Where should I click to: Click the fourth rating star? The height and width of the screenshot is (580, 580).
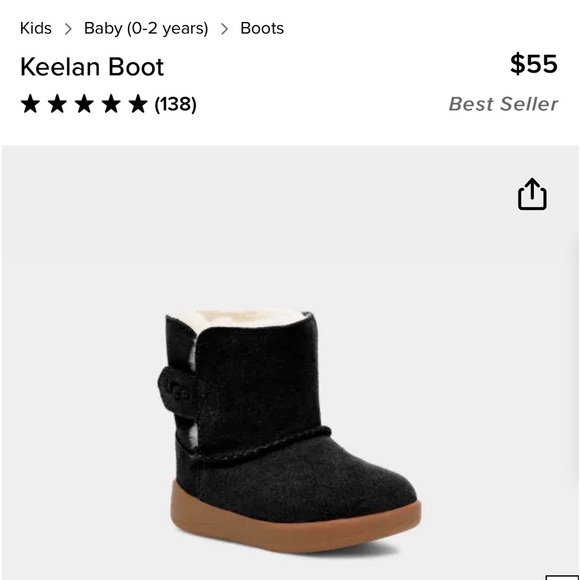click(111, 104)
